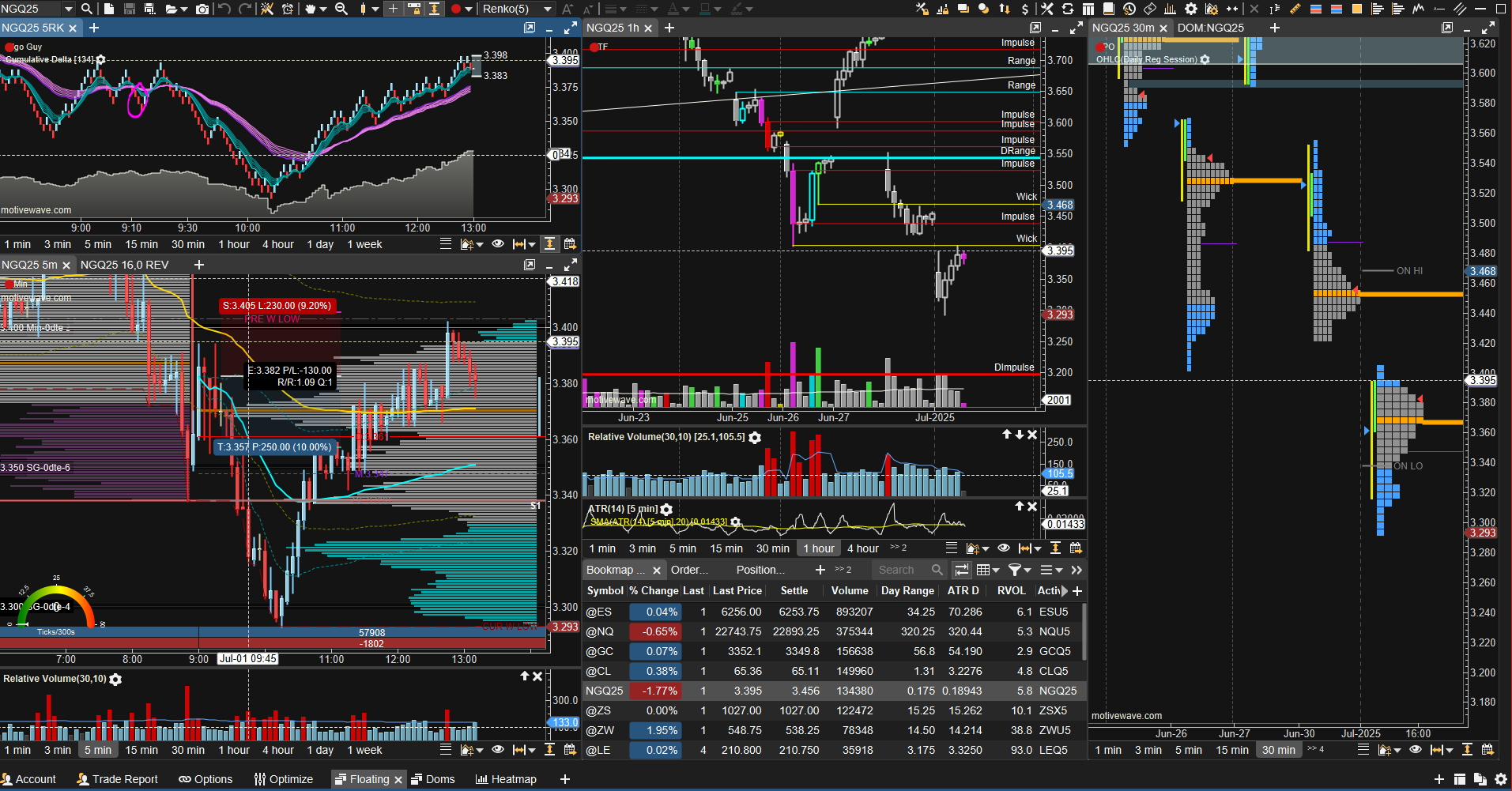The height and width of the screenshot is (791, 1512).
Task: Select 4 hour on the 1h chart bar
Action: tap(862, 548)
